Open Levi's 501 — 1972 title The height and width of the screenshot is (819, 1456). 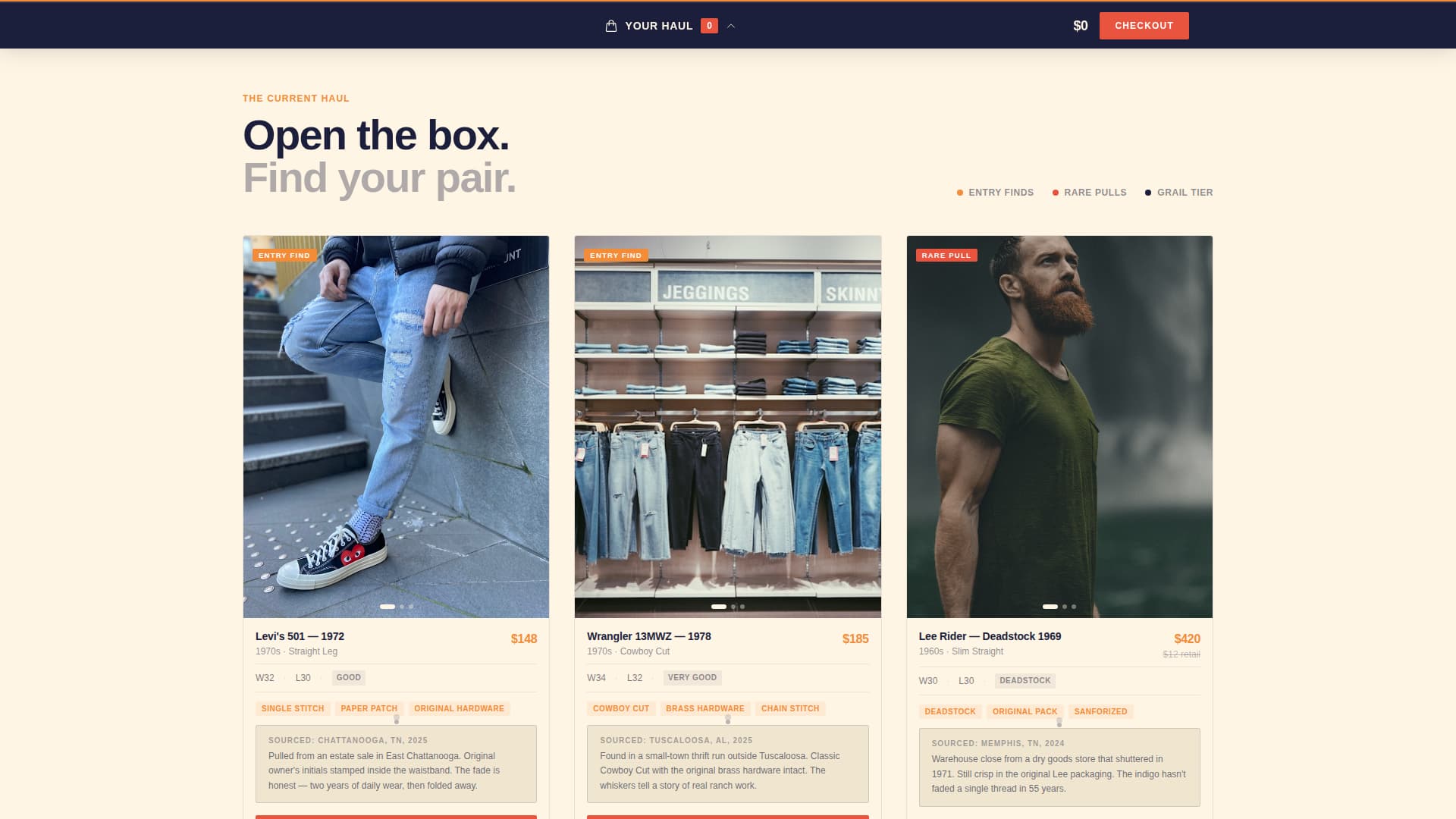click(x=300, y=636)
